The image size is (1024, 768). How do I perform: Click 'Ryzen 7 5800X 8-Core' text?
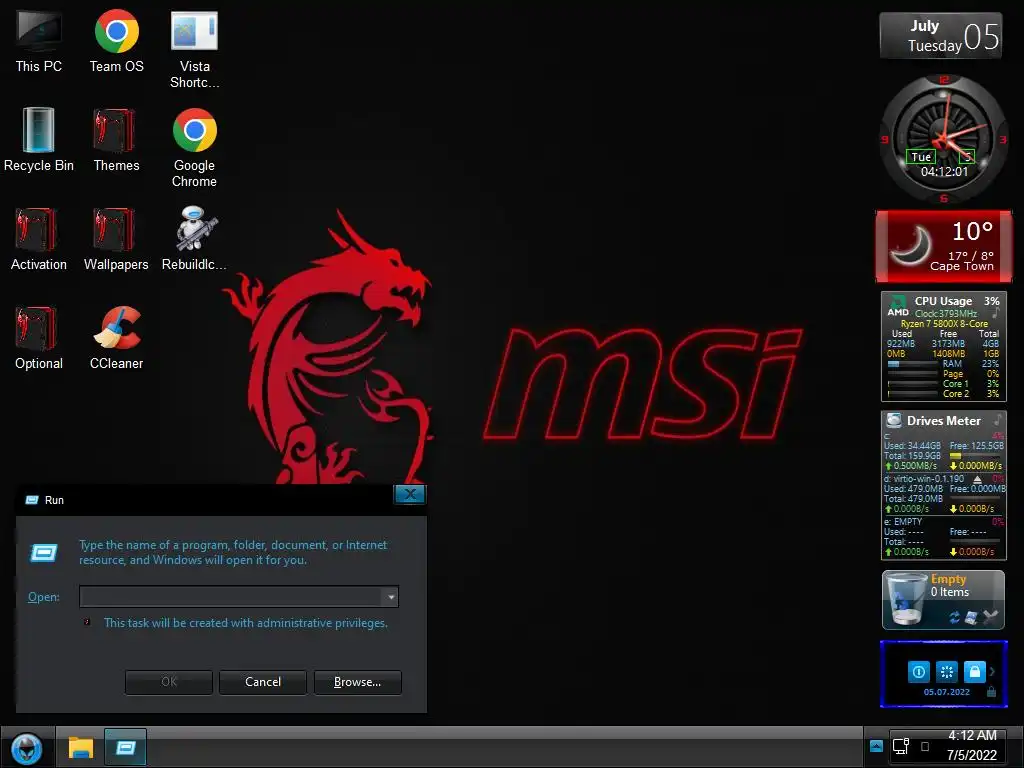(x=944, y=323)
